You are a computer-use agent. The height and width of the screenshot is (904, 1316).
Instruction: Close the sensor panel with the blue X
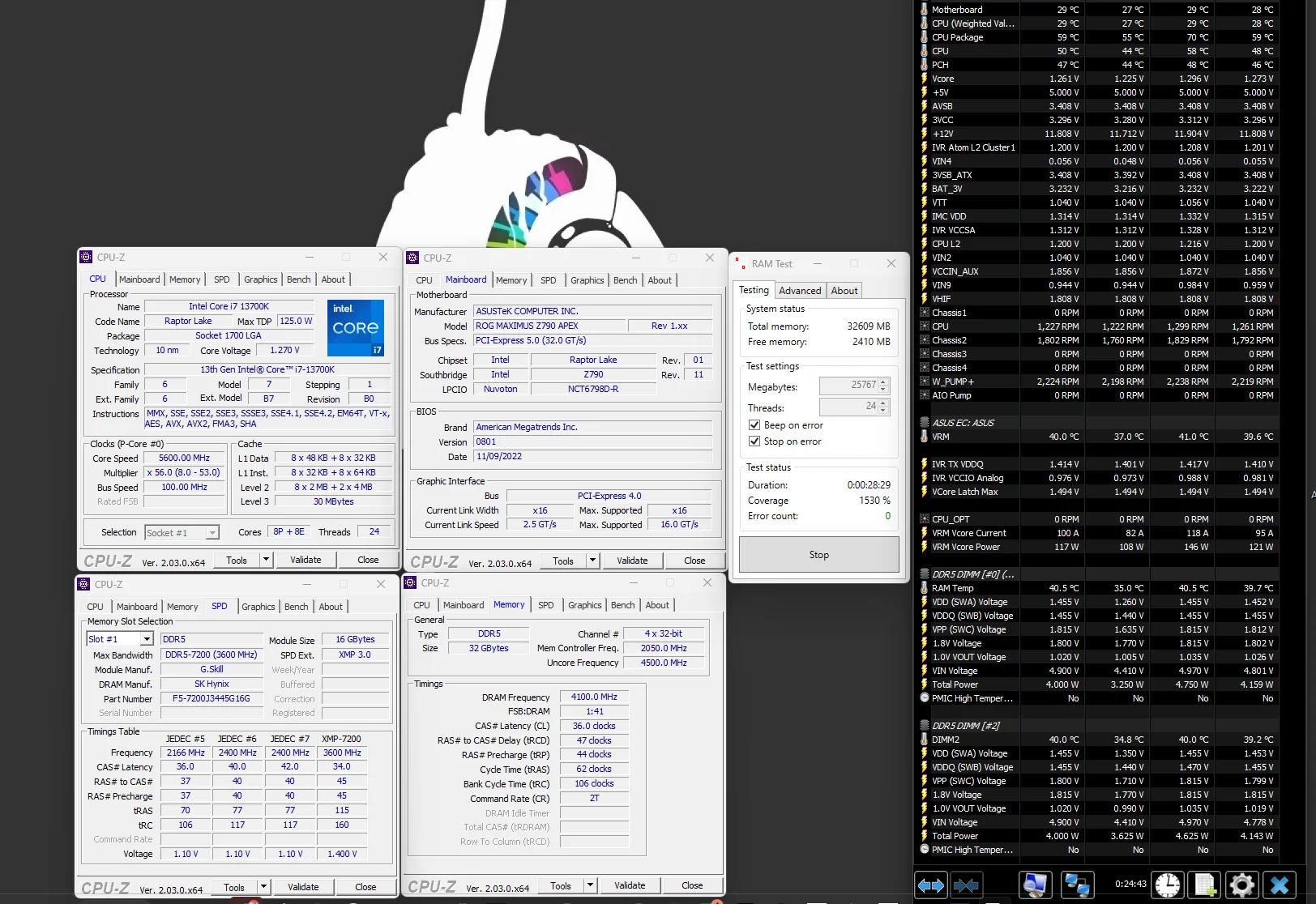tap(1280, 885)
